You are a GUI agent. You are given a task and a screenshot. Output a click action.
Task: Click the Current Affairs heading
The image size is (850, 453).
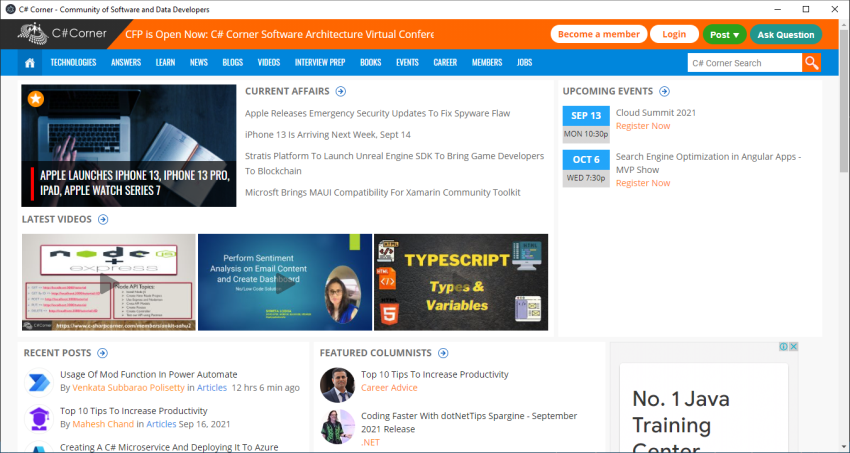[x=287, y=92]
